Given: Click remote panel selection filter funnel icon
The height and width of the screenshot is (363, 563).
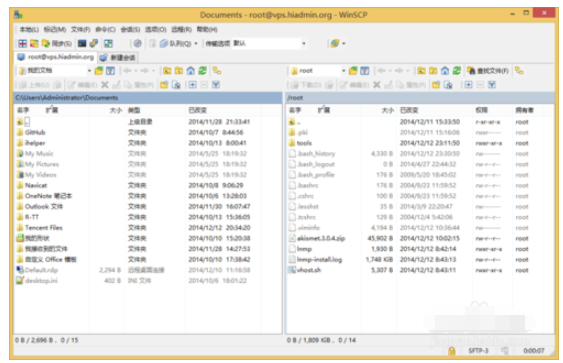Looking at the screenshot, I should [492, 85].
